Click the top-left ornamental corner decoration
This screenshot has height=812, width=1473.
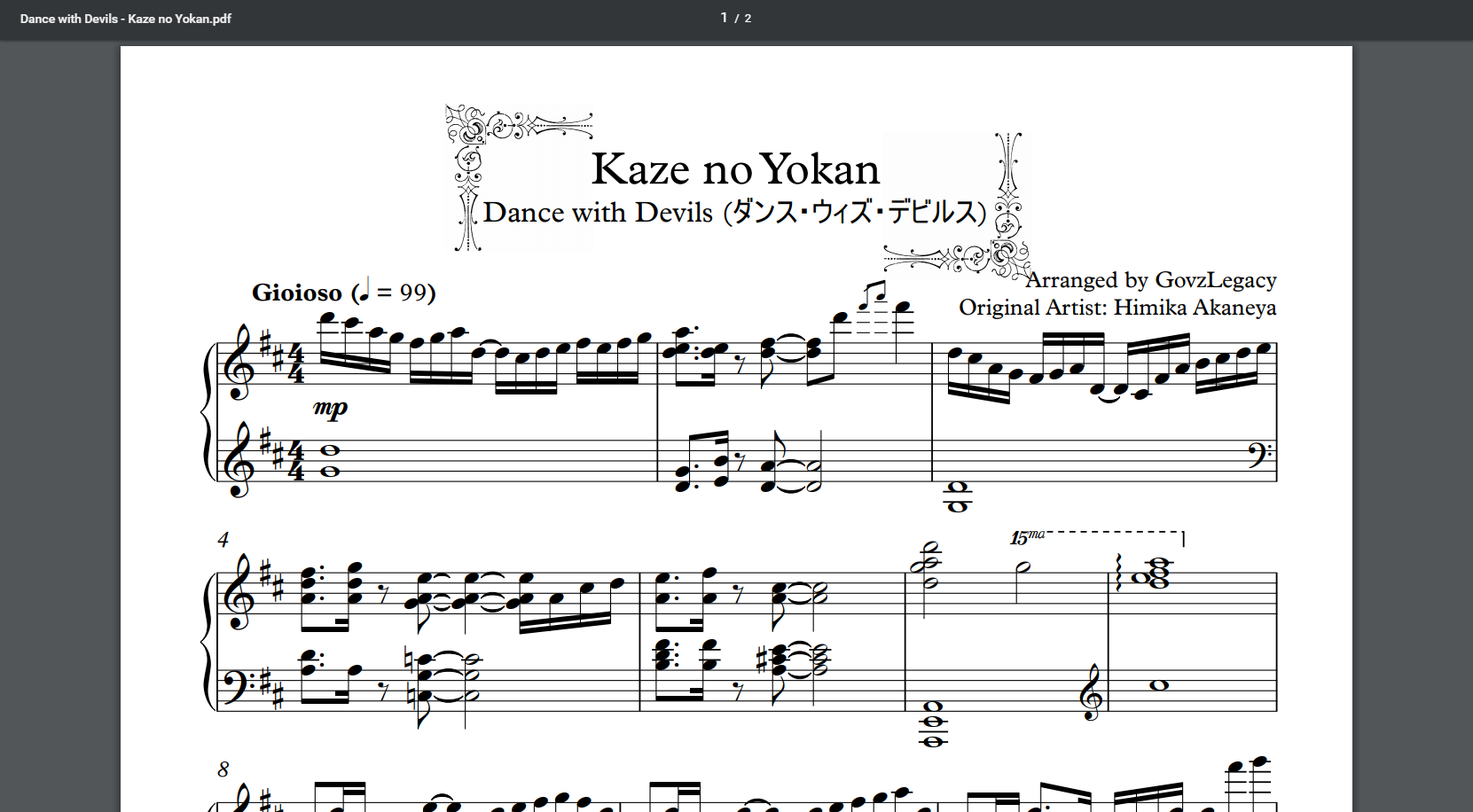519,177
